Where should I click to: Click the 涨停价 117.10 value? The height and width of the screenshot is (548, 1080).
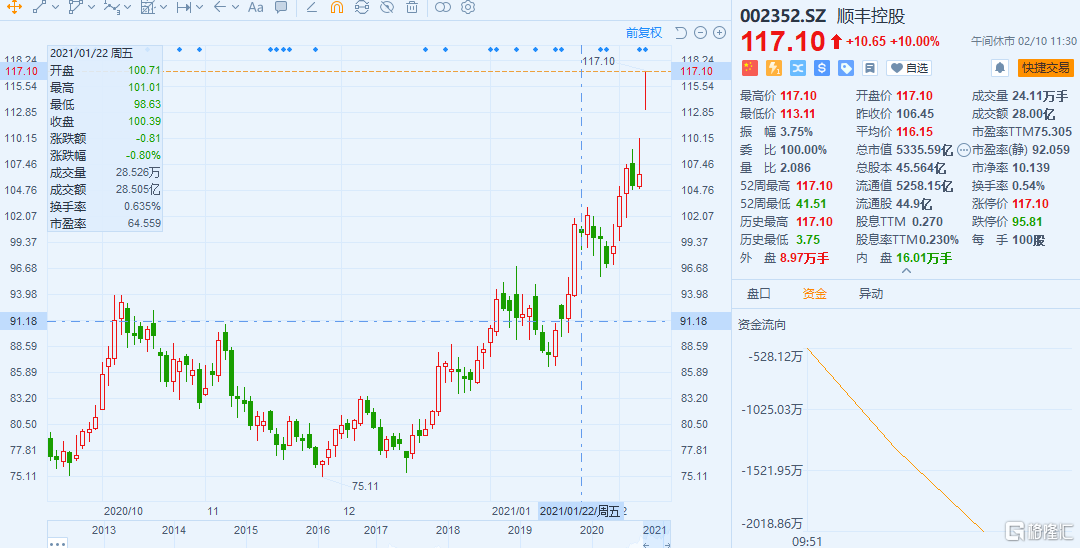pyautogui.click(x=1031, y=204)
